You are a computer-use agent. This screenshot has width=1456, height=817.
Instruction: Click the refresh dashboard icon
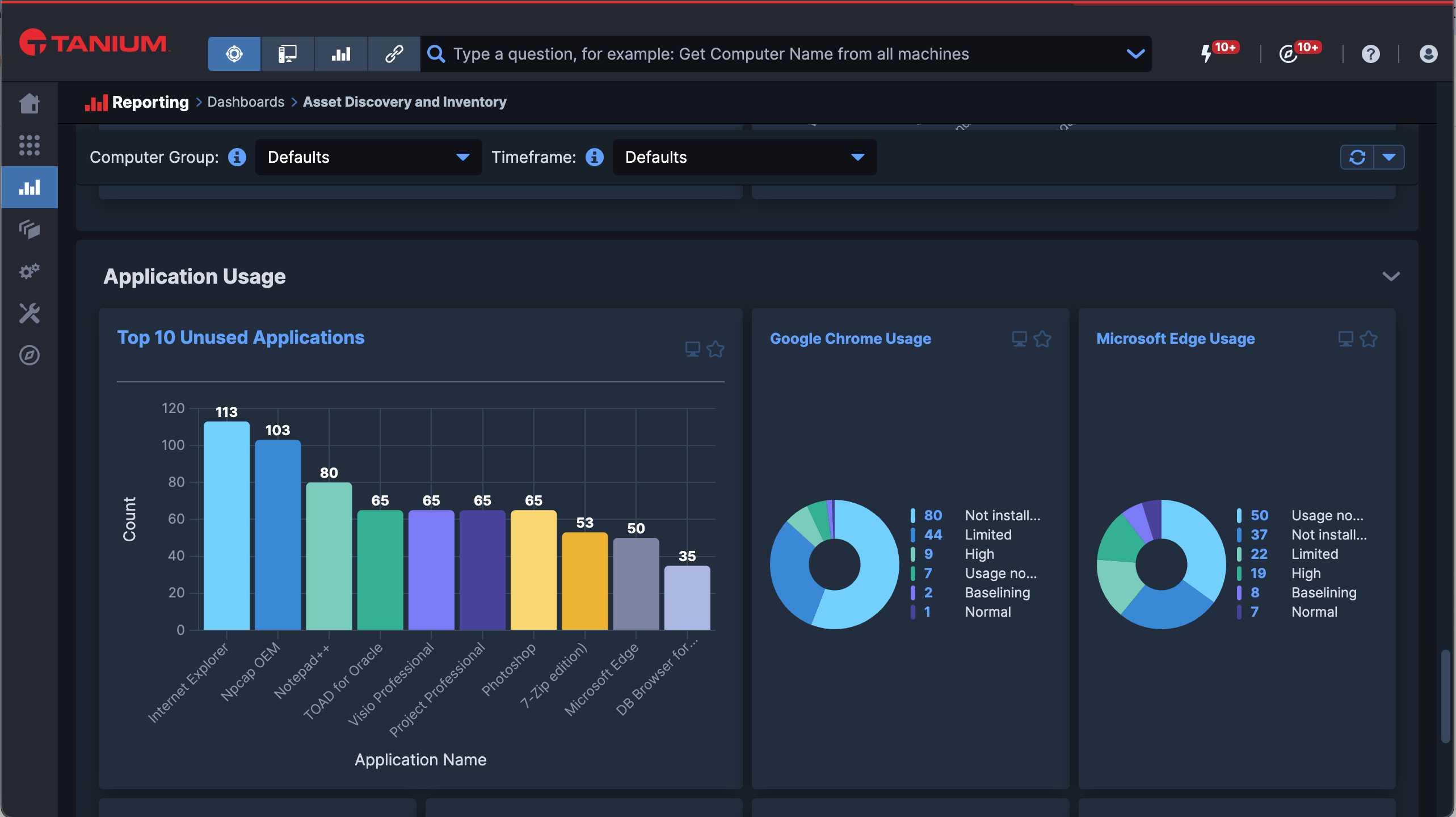(x=1357, y=157)
